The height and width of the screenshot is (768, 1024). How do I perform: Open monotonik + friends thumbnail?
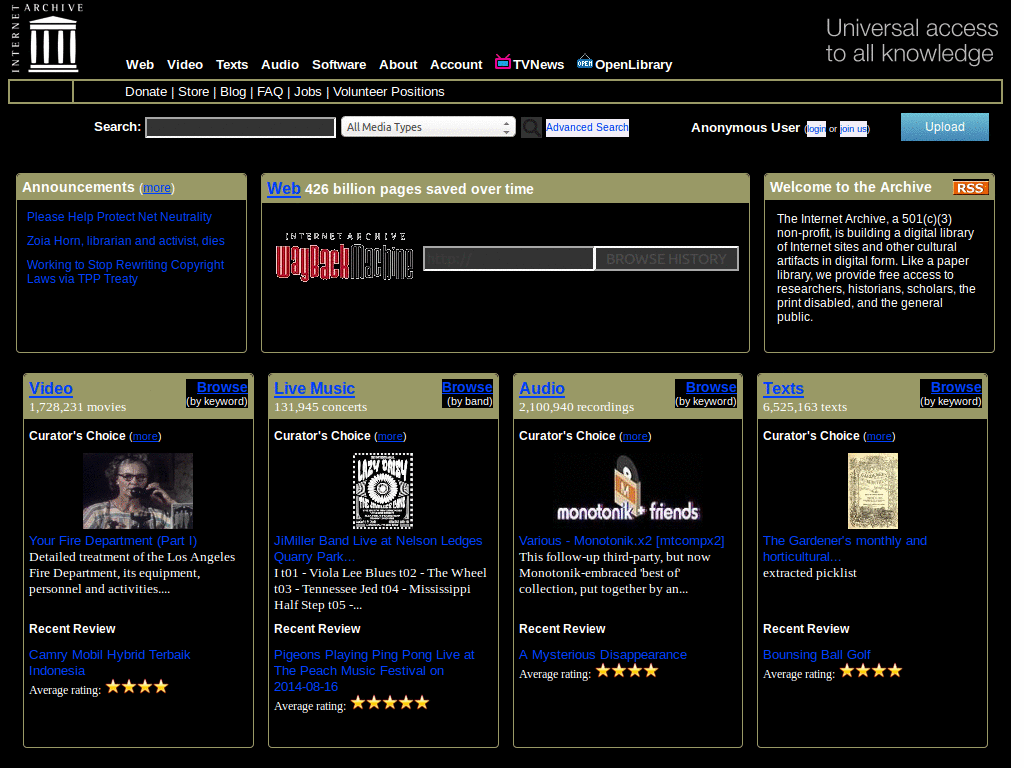[x=628, y=490]
